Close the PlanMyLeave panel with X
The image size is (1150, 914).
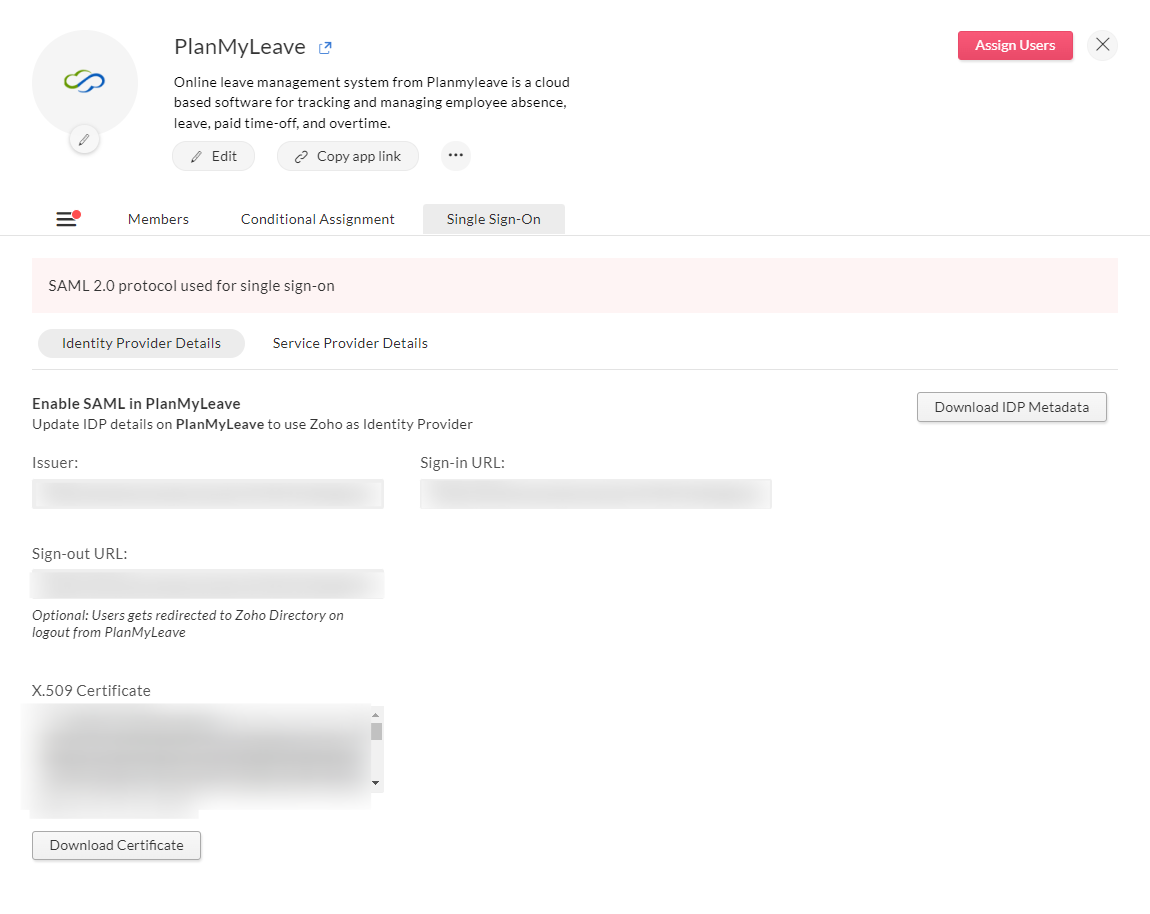(x=1102, y=45)
